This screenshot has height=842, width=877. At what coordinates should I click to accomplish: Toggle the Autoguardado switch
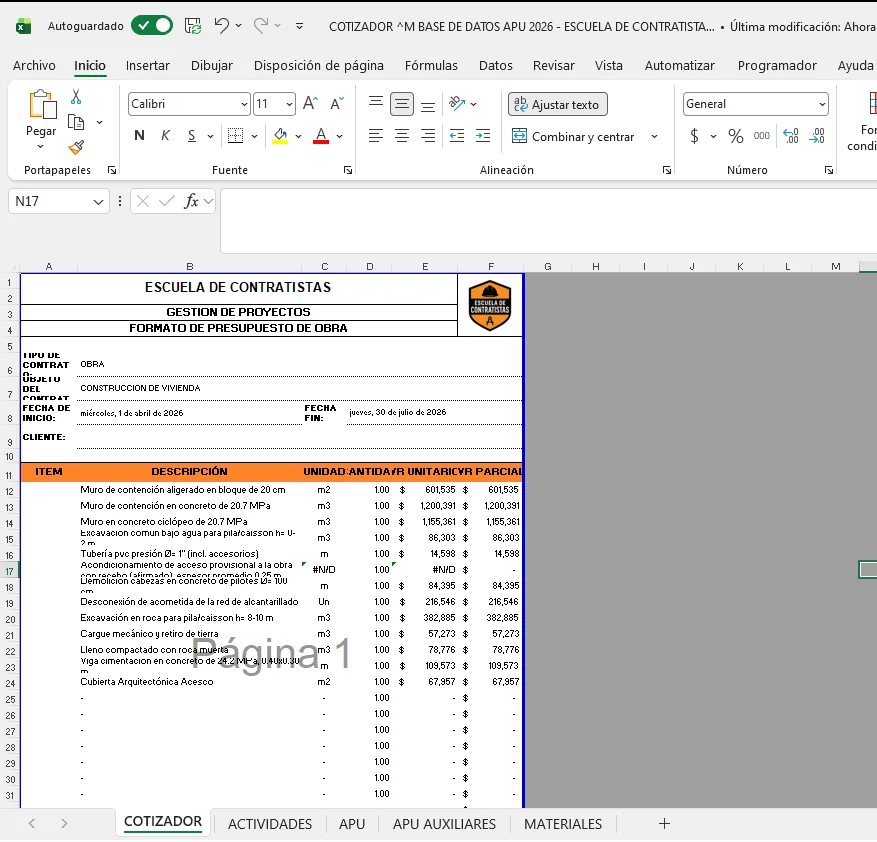(x=152, y=26)
